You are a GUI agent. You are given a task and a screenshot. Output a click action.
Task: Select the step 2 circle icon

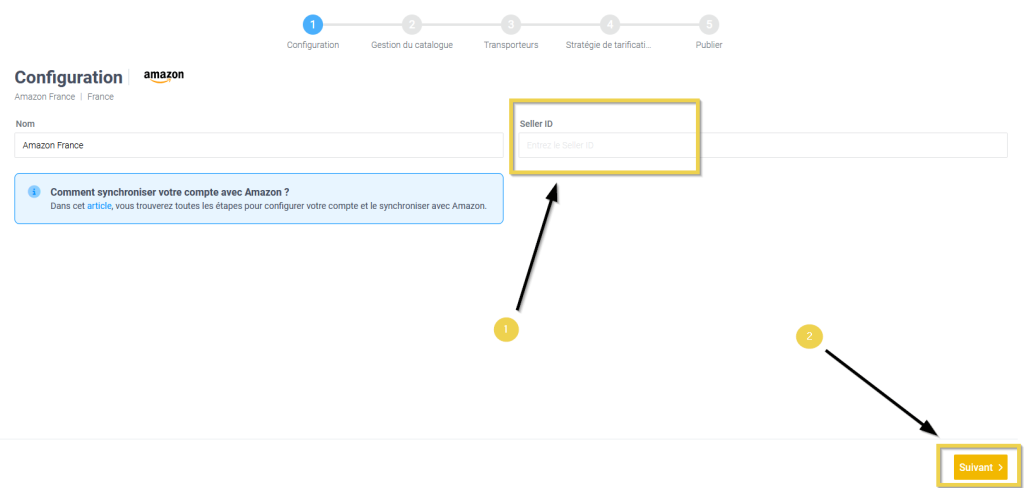(x=412, y=25)
